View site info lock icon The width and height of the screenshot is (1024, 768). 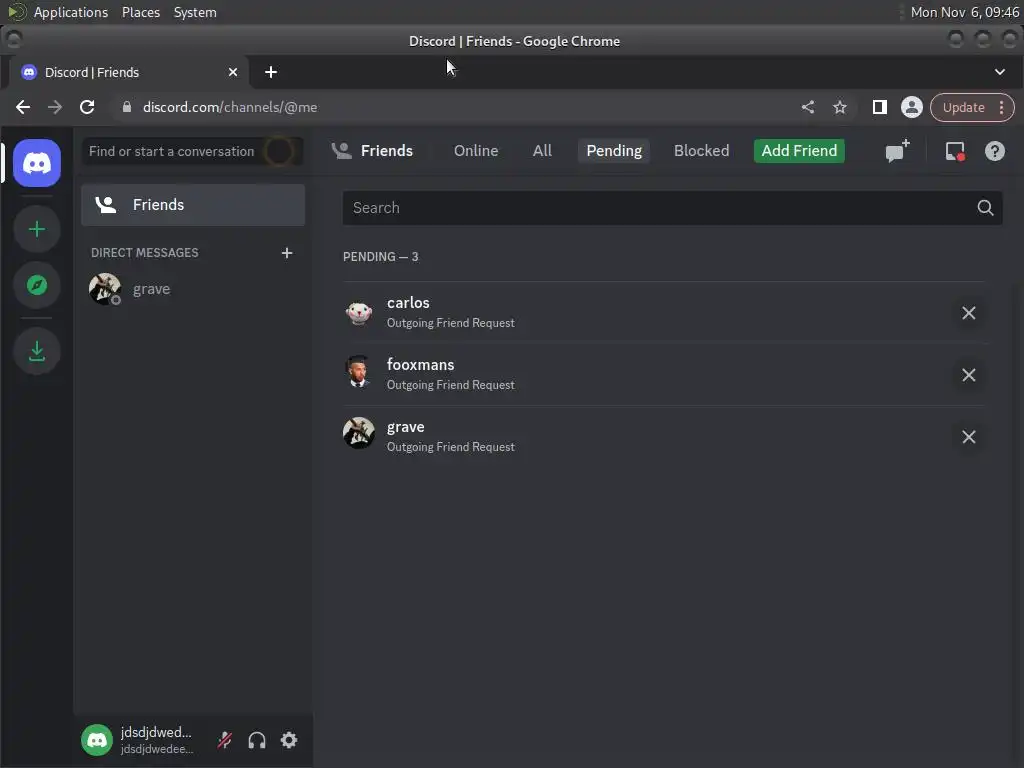(127, 107)
